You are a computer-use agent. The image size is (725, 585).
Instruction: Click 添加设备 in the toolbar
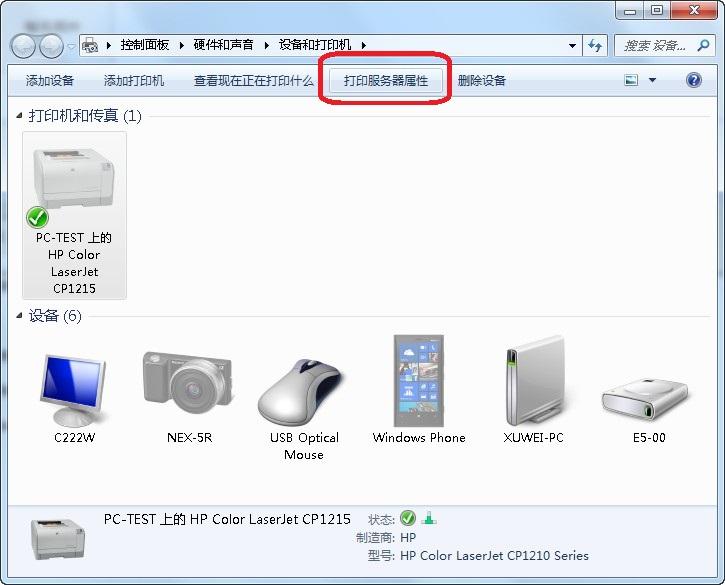pyautogui.click(x=50, y=81)
